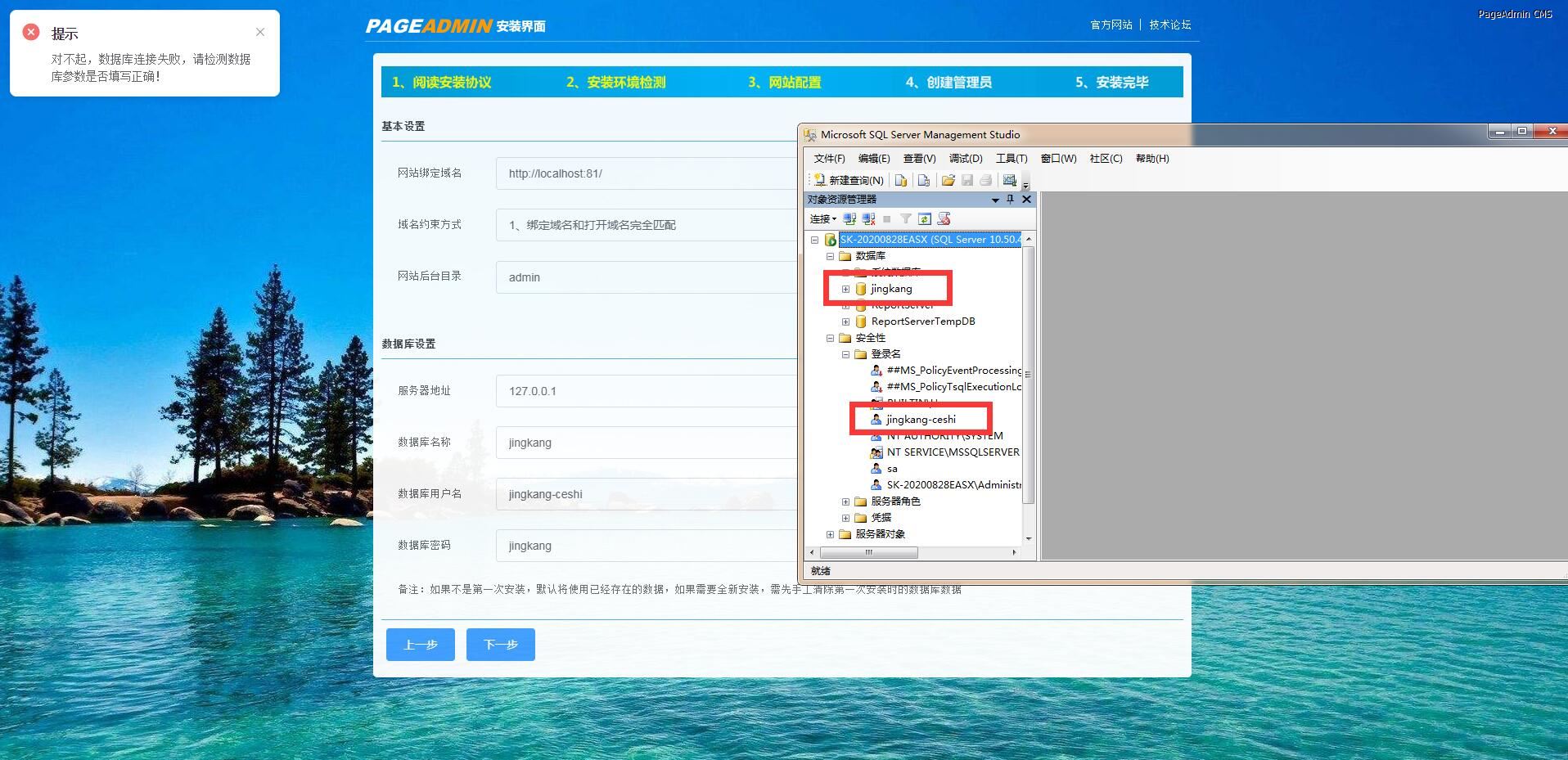
Task: Click the 数据库用户名 field
Action: [x=647, y=494]
